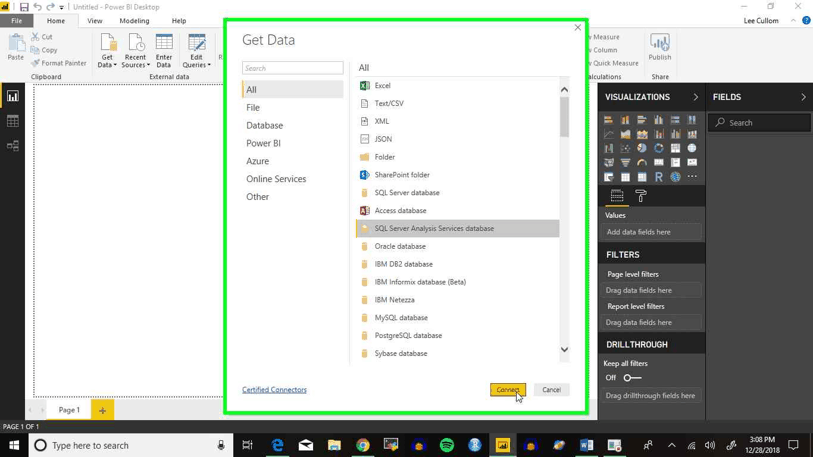Click the Cancel button

[551, 389]
